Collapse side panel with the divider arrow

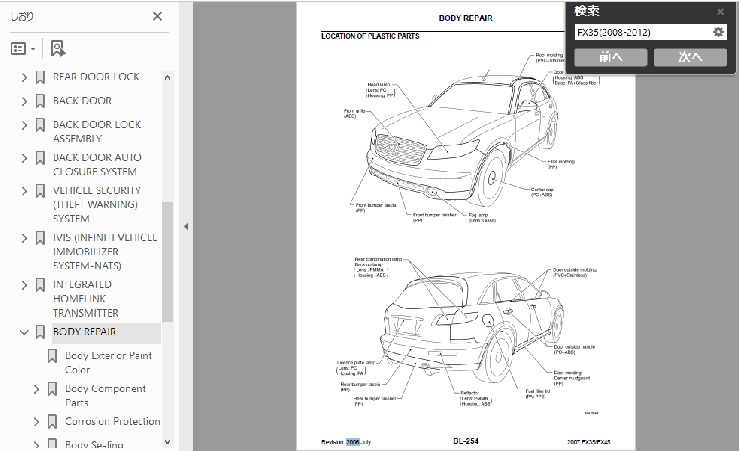pyautogui.click(x=185, y=227)
